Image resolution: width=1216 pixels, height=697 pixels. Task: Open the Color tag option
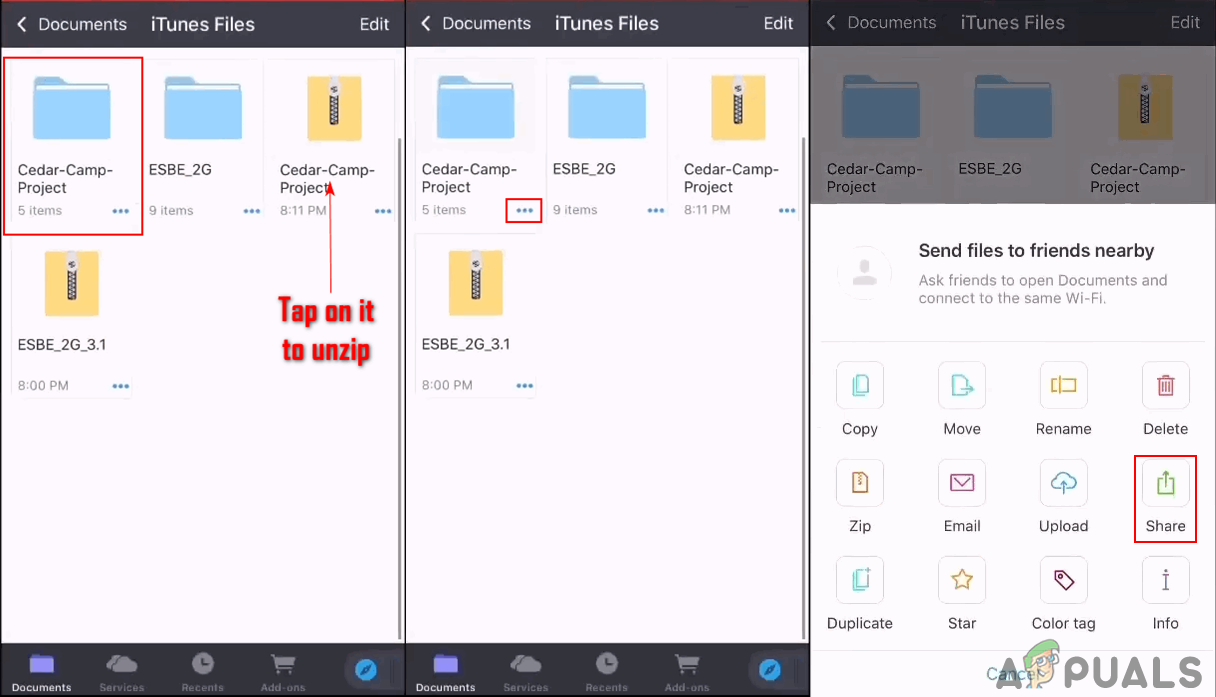(x=1063, y=580)
